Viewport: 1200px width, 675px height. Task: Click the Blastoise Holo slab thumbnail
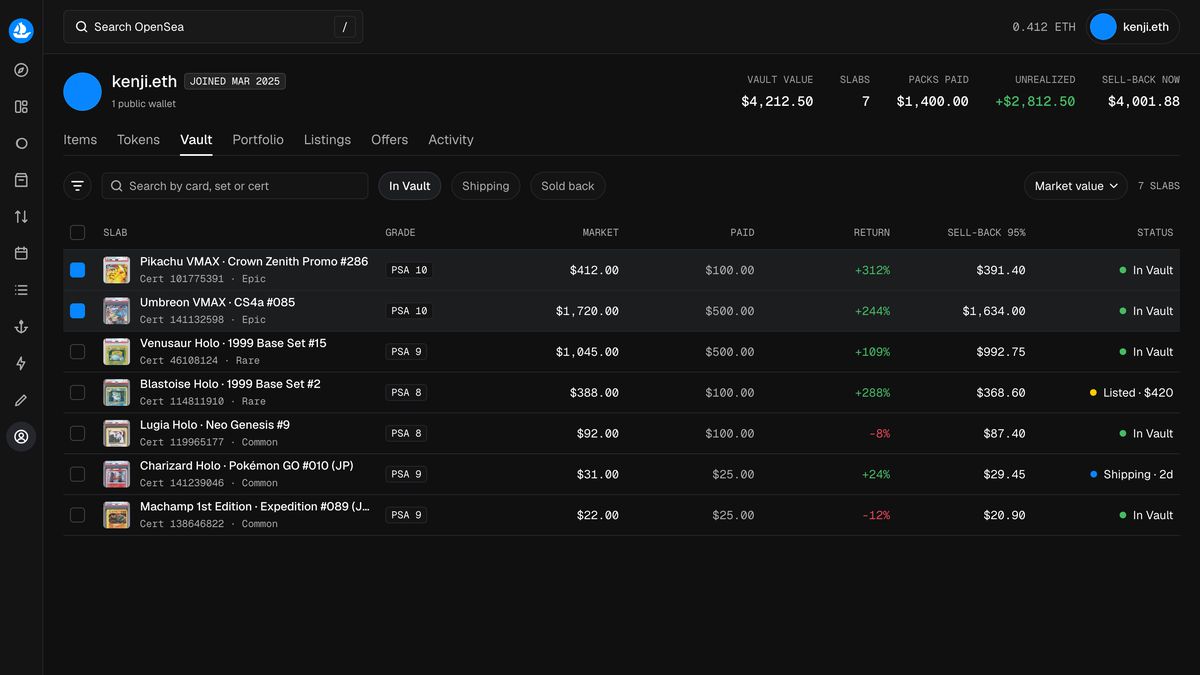coord(117,393)
